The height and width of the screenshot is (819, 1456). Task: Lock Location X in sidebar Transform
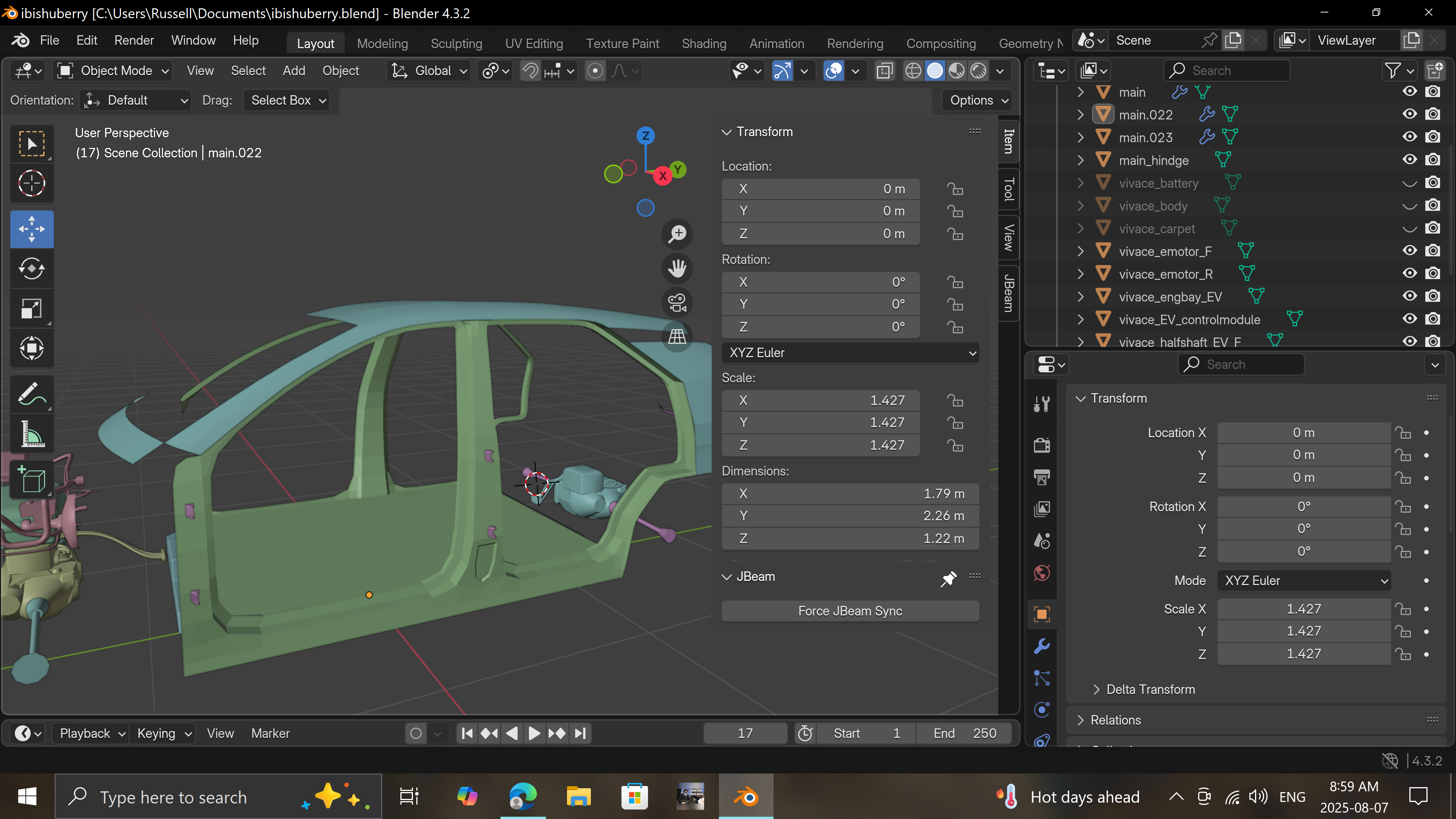pyautogui.click(x=955, y=189)
